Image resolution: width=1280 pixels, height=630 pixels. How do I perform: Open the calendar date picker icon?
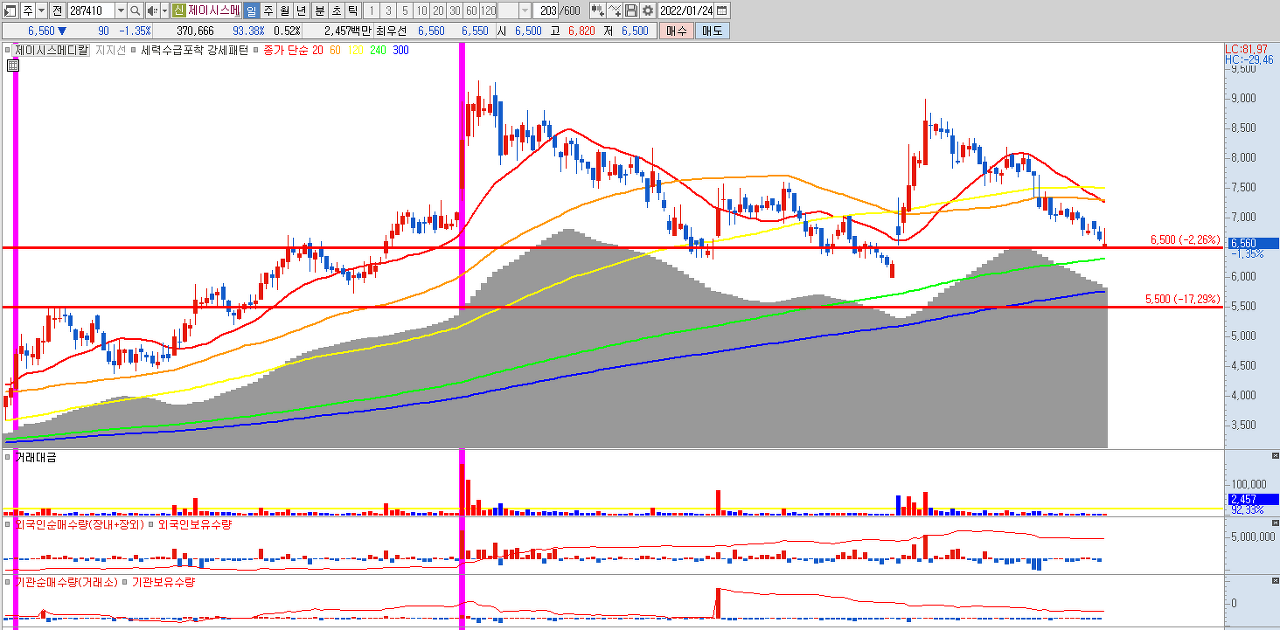click(x=722, y=11)
